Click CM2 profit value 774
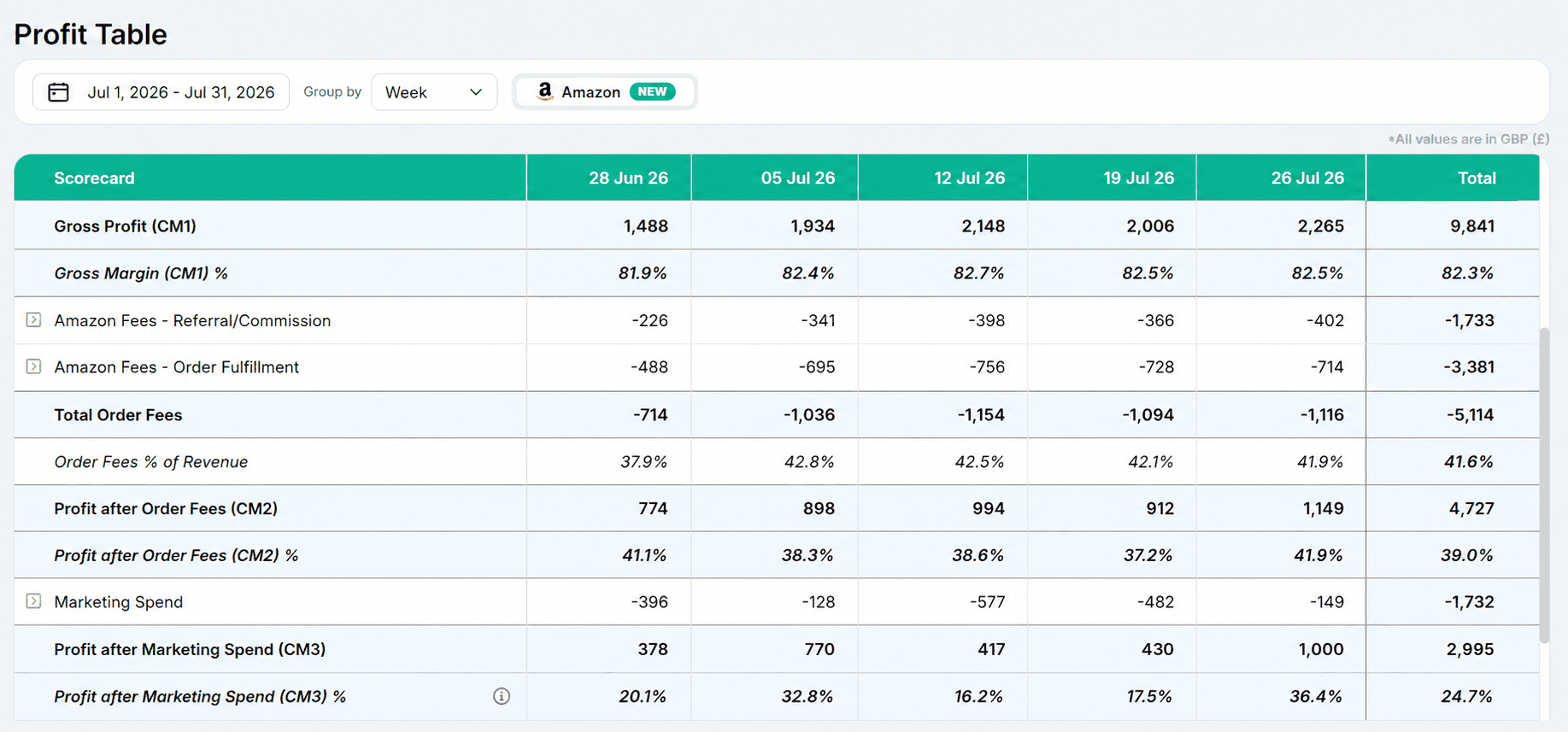This screenshot has height=732, width=1568. 653,509
